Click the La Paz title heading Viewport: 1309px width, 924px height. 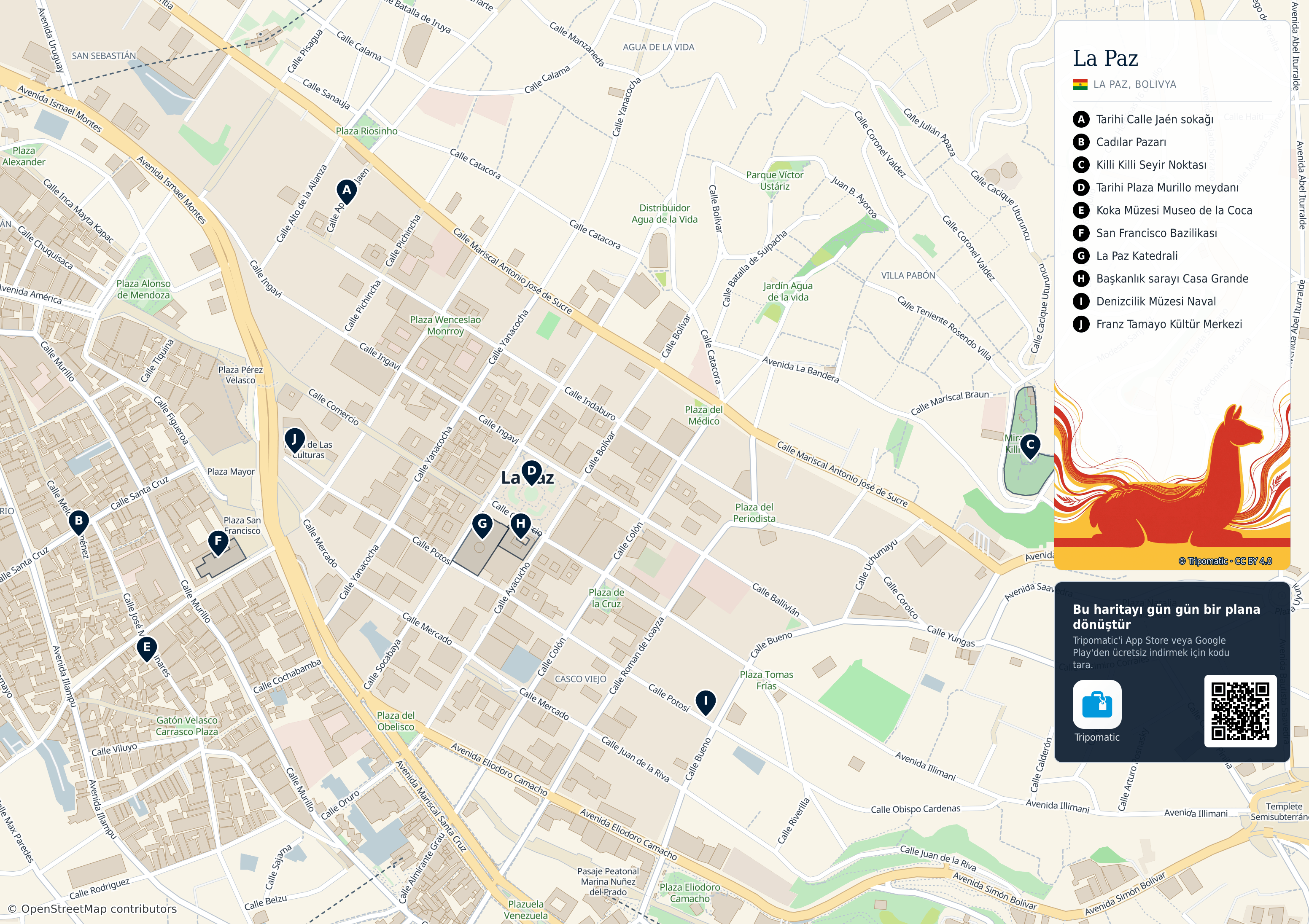coord(1105,58)
